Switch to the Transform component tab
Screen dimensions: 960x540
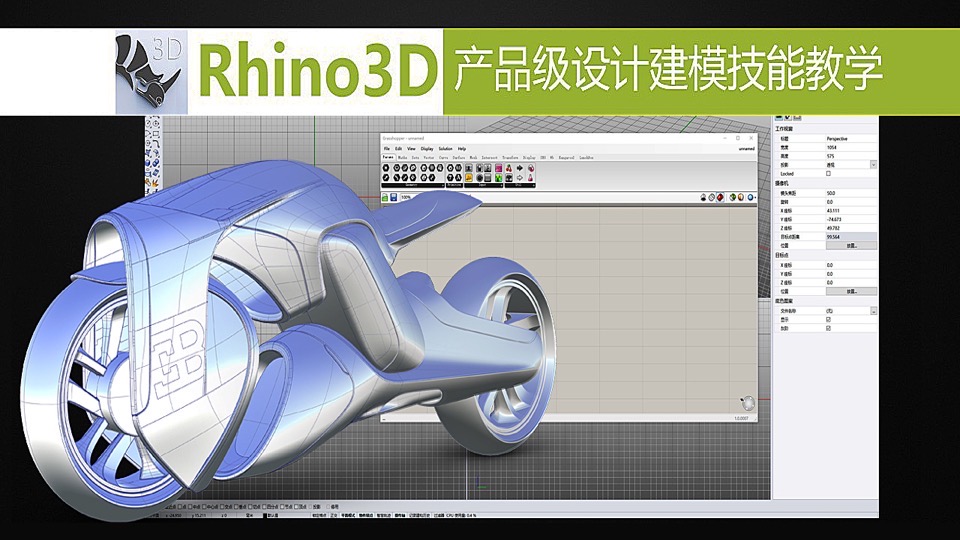[x=510, y=157]
